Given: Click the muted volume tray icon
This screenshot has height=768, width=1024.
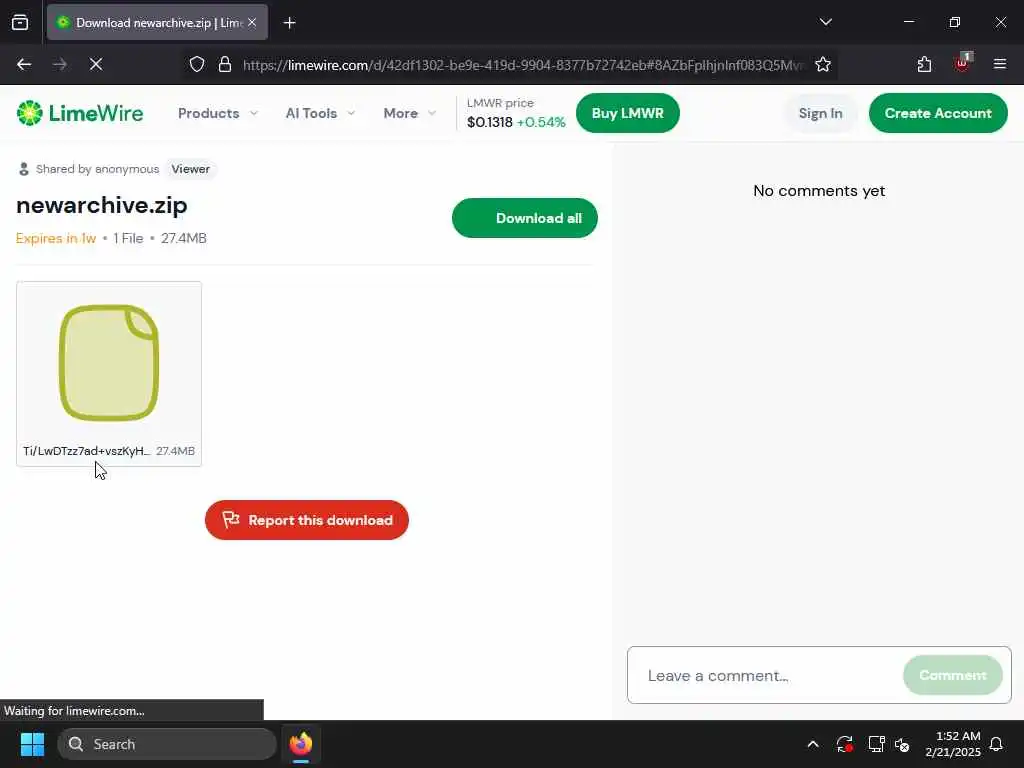Looking at the screenshot, I should [903, 744].
